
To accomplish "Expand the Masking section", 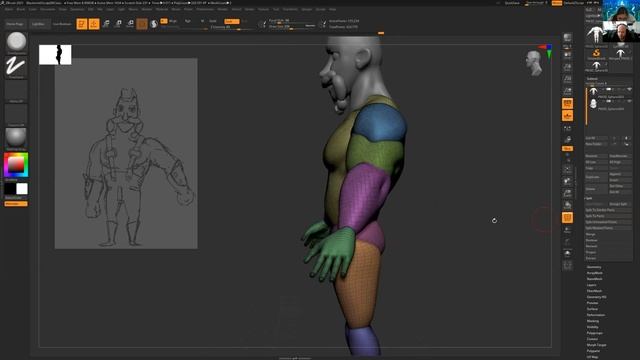I will click(x=593, y=321).
